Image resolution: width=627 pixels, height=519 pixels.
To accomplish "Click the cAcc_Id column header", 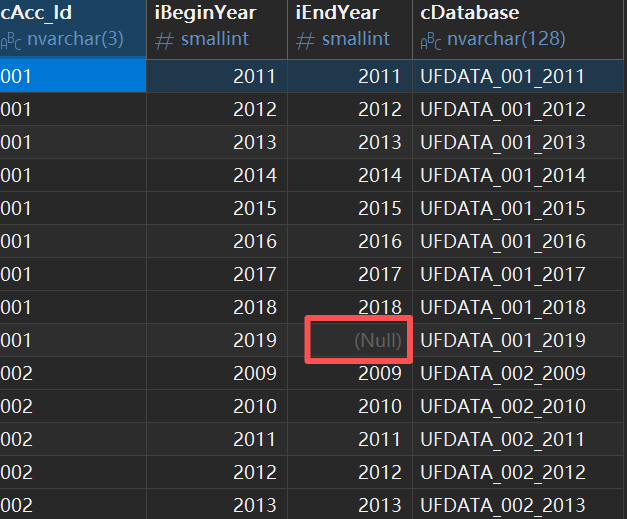I will (73, 29).
